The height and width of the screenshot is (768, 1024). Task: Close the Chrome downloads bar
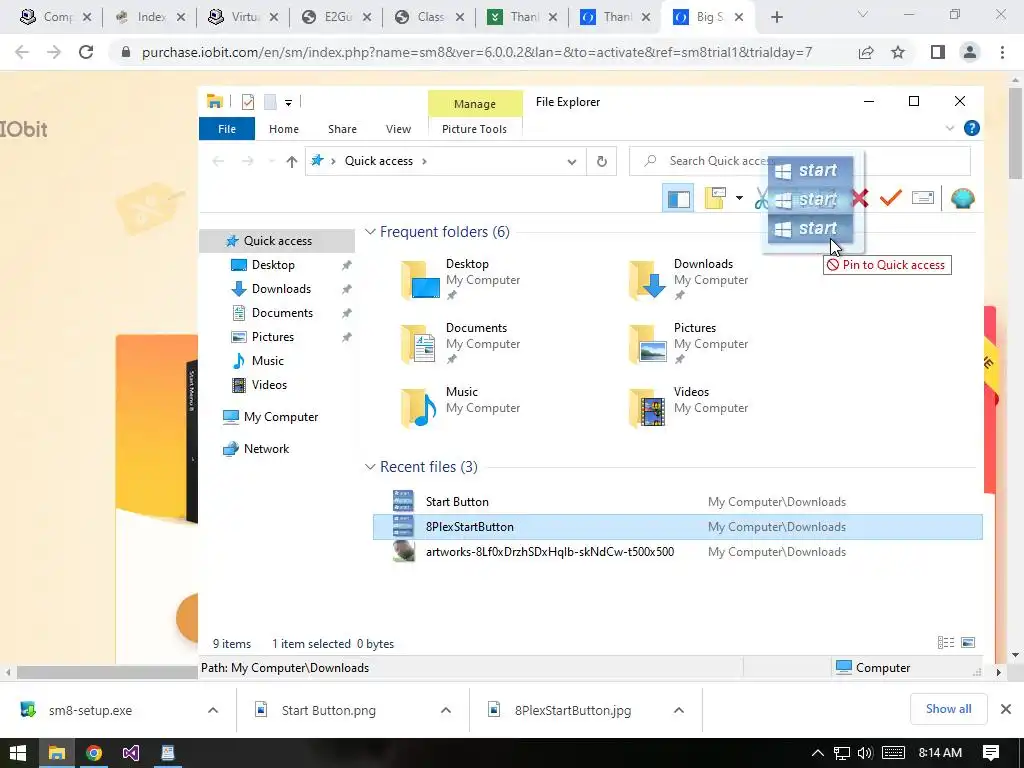1006,709
